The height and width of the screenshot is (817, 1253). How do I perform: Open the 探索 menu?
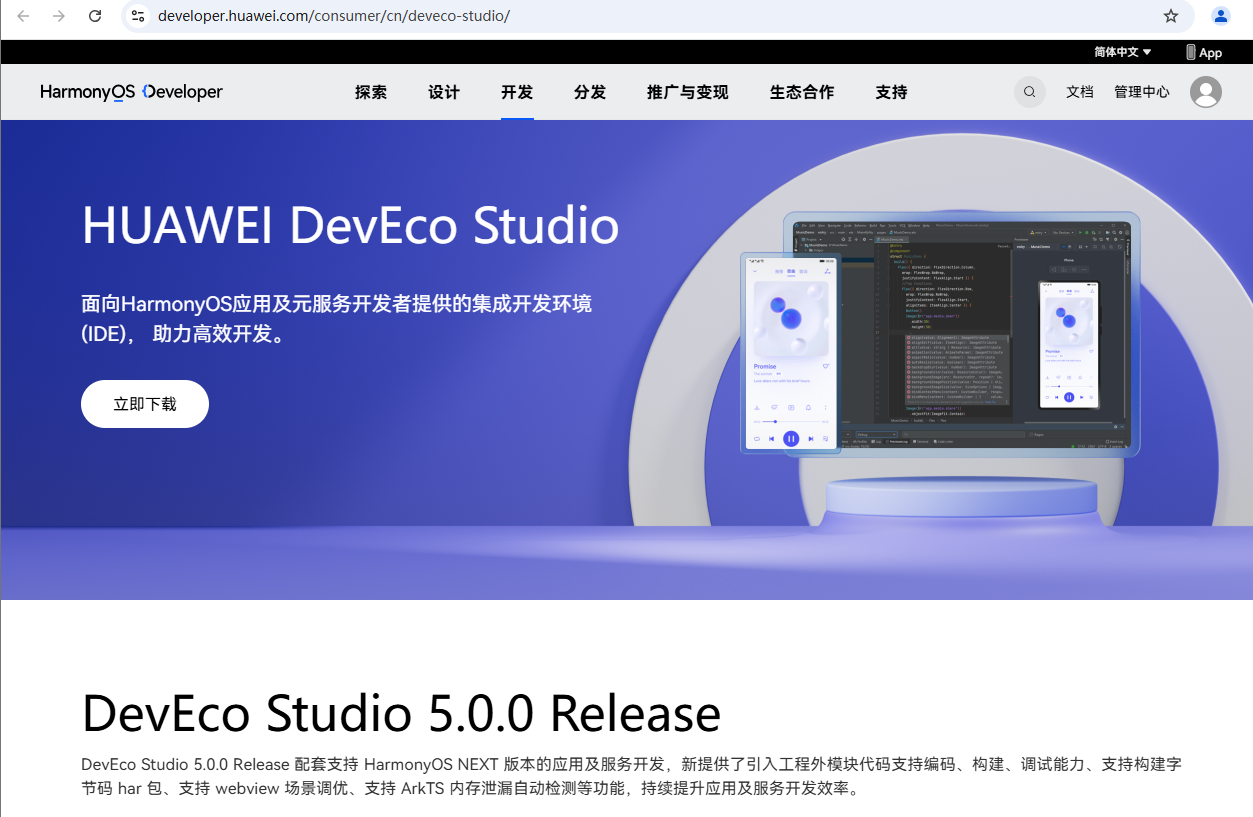[x=371, y=92]
